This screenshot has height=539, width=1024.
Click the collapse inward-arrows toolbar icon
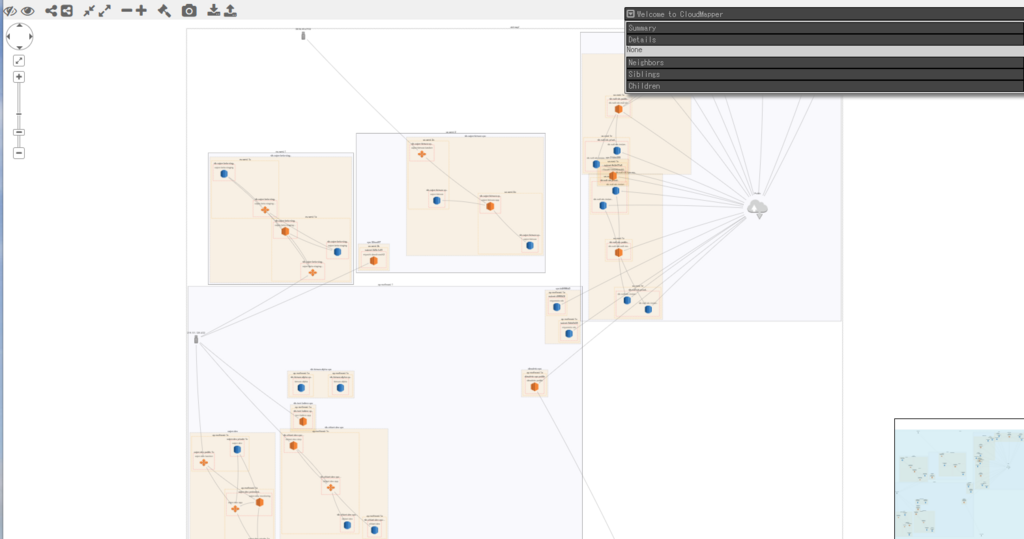click(x=89, y=10)
